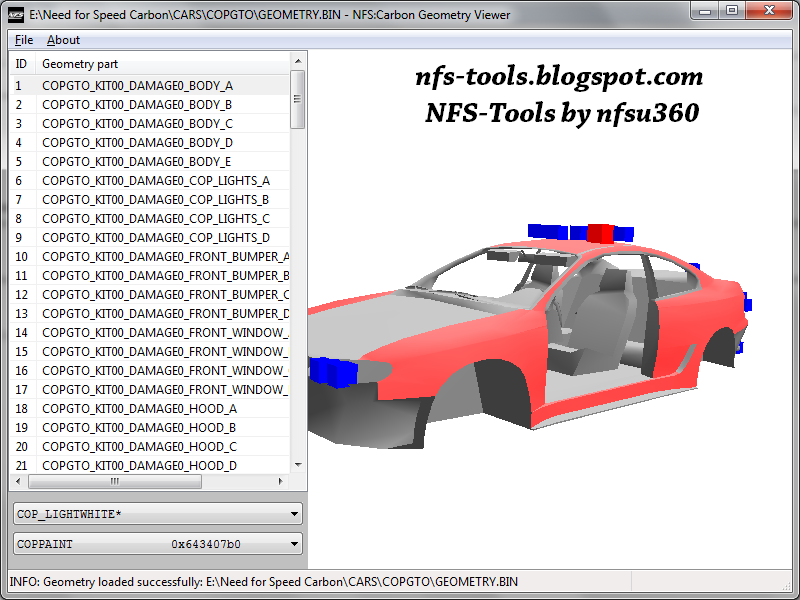
Task: Click the vertical scrollbar thumb of parts list
Action: click(x=297, y=99)
